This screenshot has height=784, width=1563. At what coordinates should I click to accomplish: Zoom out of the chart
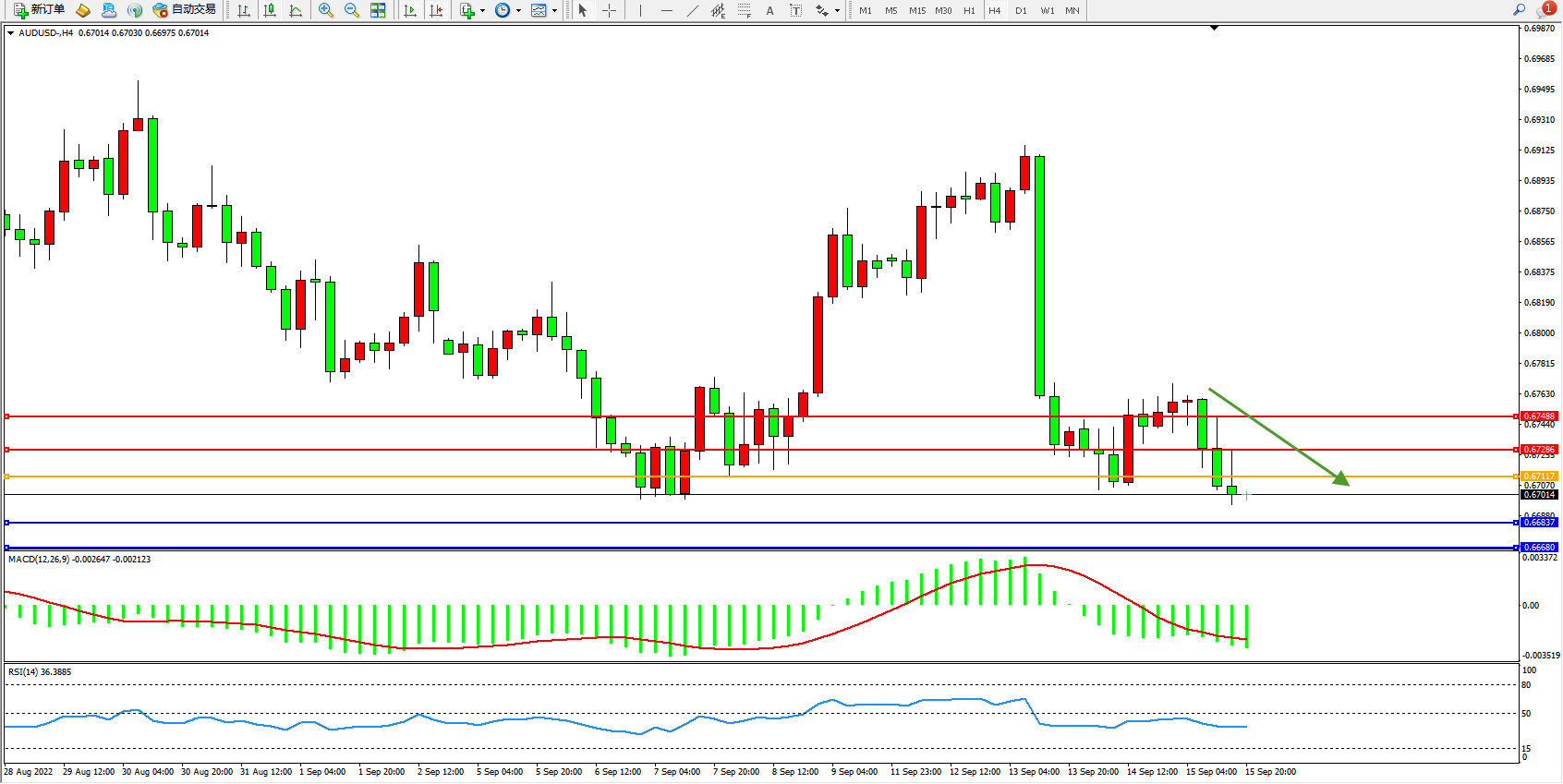352,10
